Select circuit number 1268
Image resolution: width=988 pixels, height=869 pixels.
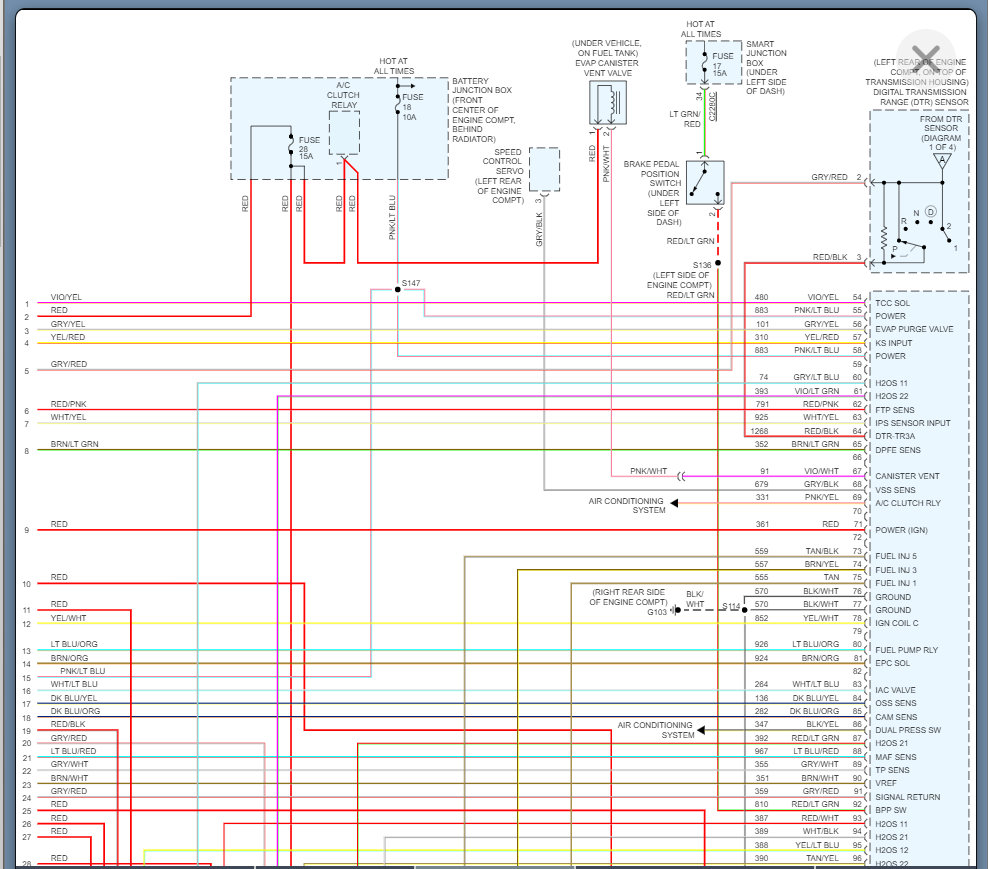[759, 432]
